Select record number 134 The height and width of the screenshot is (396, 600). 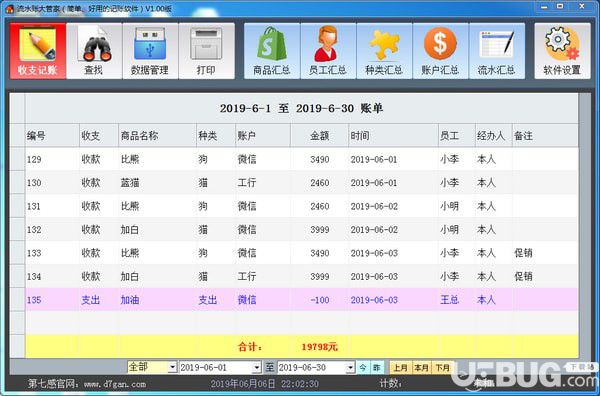point(34,276)
